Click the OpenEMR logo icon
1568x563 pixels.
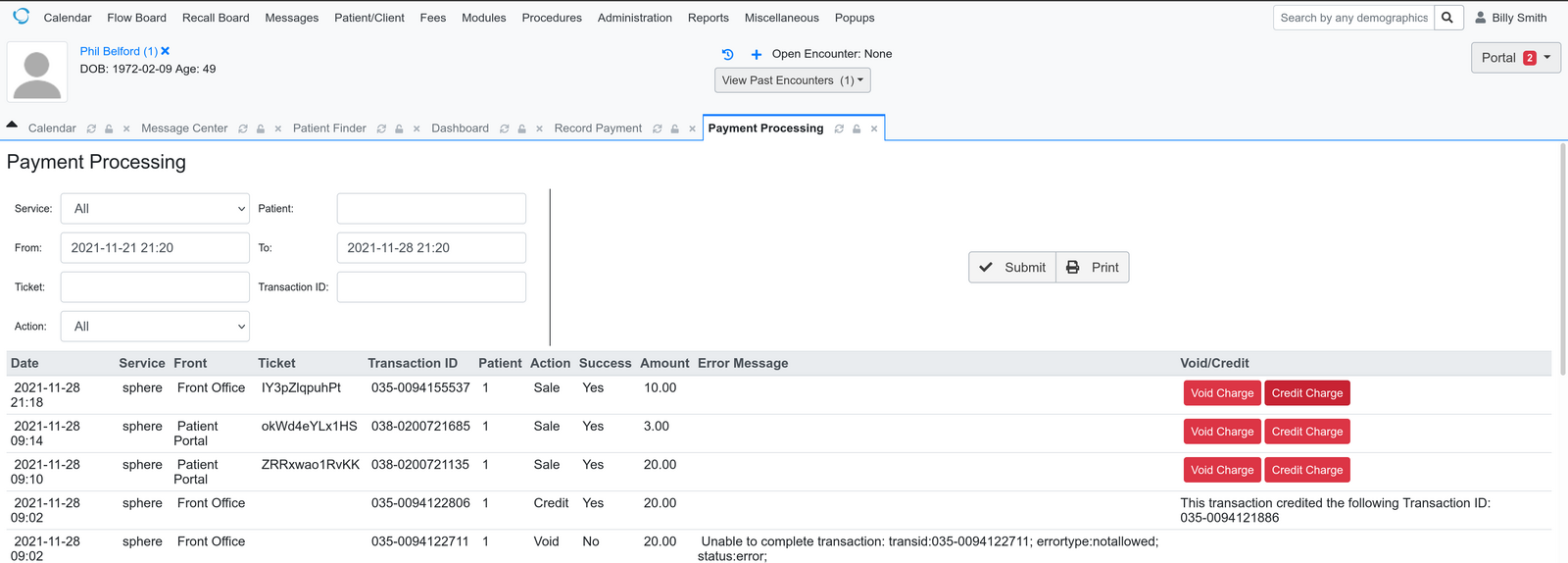pyautogui.click(x=22, y=17)
